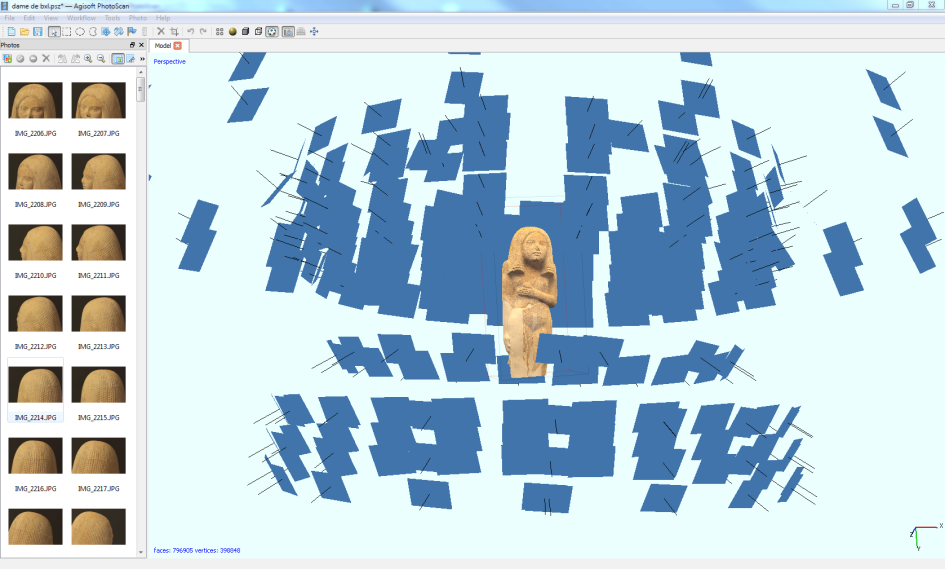Select the circle selection tool
The height and width of the screenshot is (569, 945).
[x=80, y=32]
